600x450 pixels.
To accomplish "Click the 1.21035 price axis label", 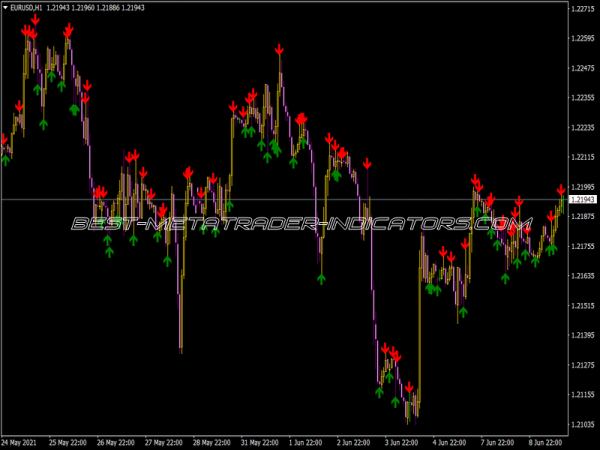I will point(581,425).
